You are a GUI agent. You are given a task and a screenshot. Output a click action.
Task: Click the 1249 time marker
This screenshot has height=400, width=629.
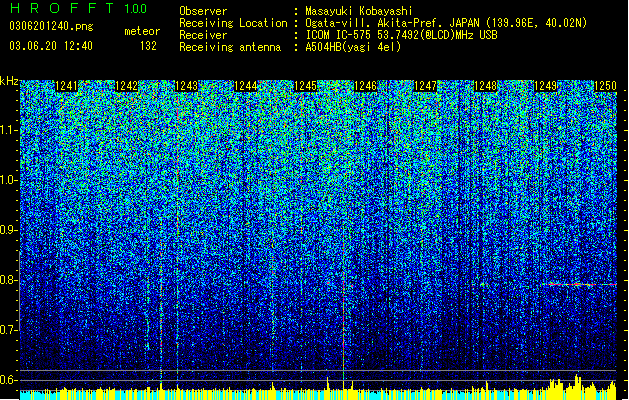pos(546,86)
